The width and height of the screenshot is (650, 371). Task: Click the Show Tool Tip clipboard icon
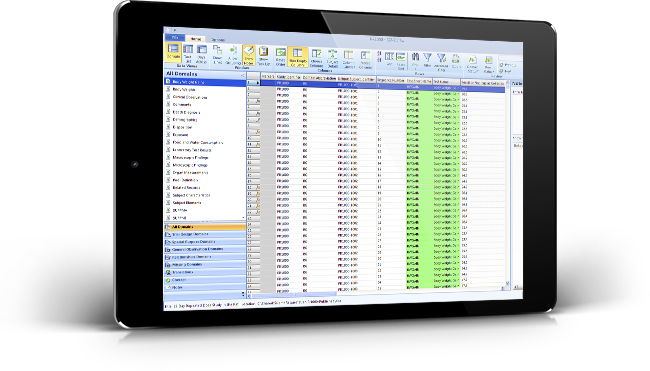pos(263,56)
